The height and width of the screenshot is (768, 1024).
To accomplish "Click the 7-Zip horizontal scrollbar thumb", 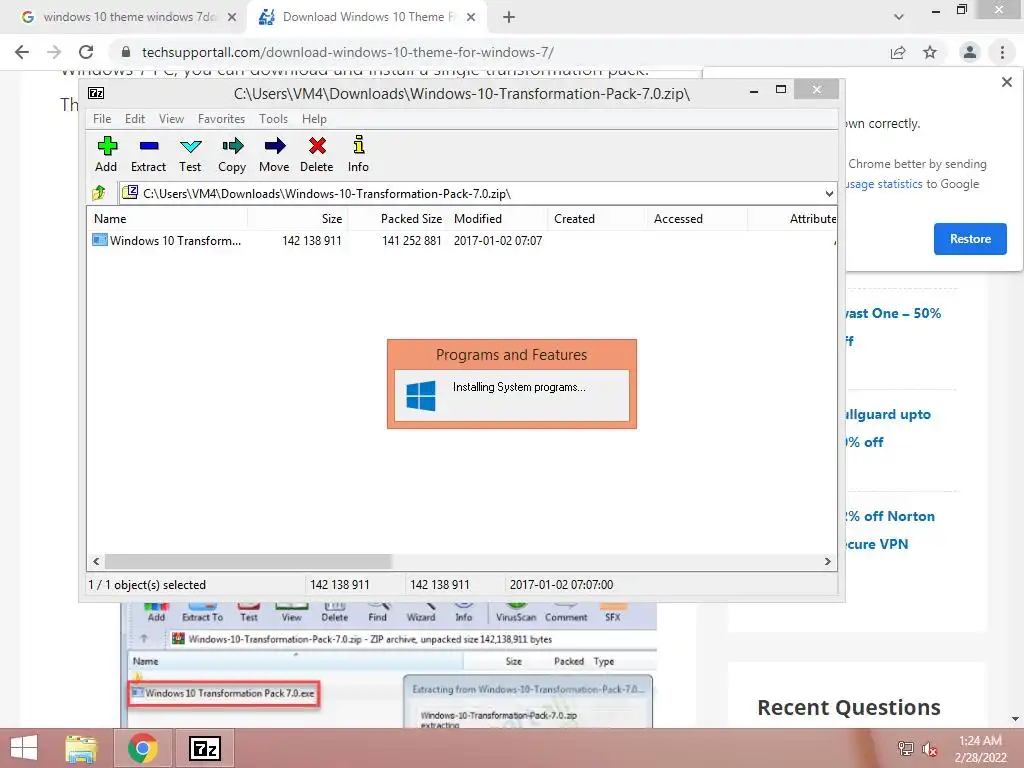I will click(248, 562).
